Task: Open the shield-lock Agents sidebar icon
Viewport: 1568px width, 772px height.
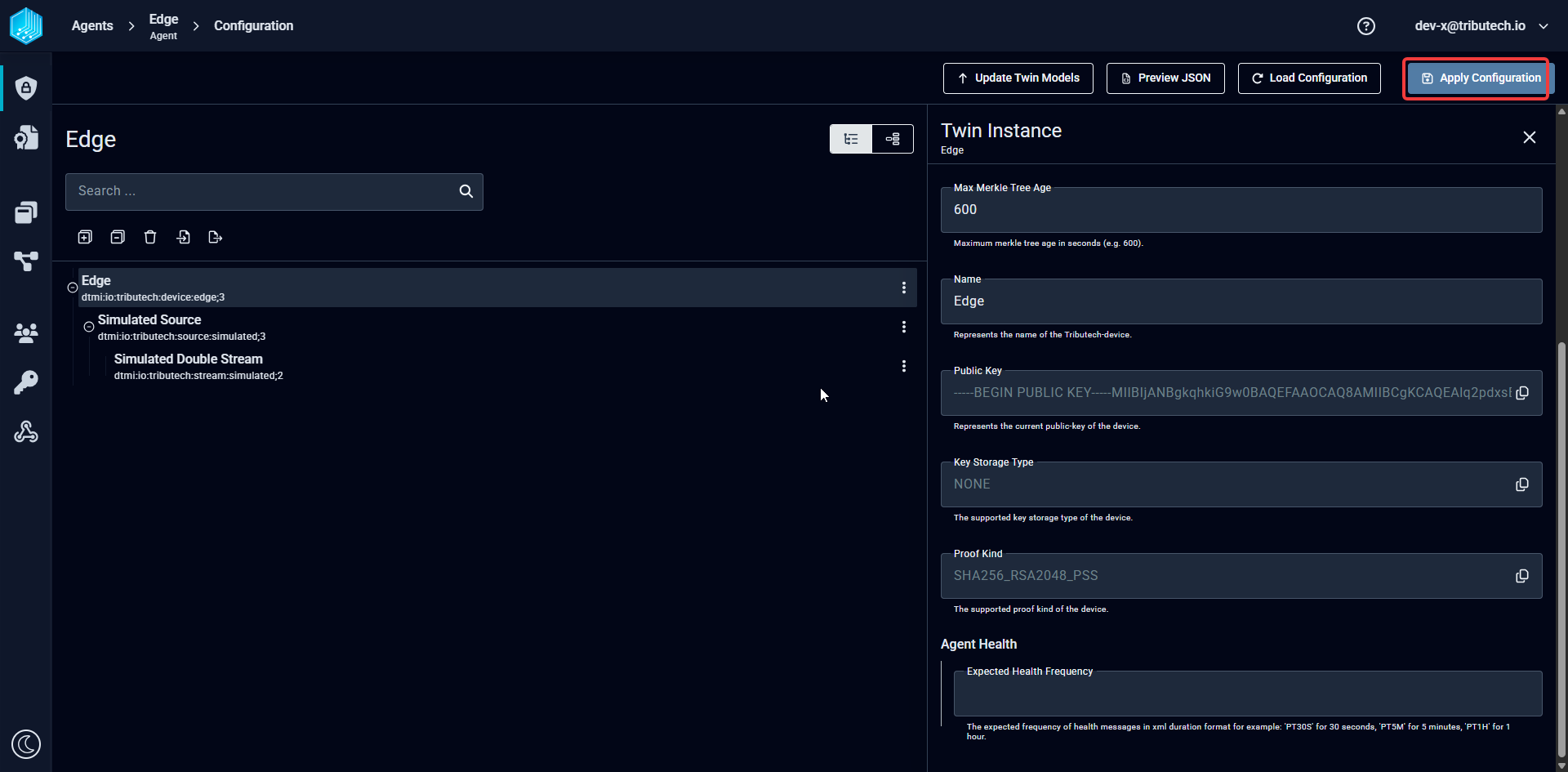Action: [26, 87]
